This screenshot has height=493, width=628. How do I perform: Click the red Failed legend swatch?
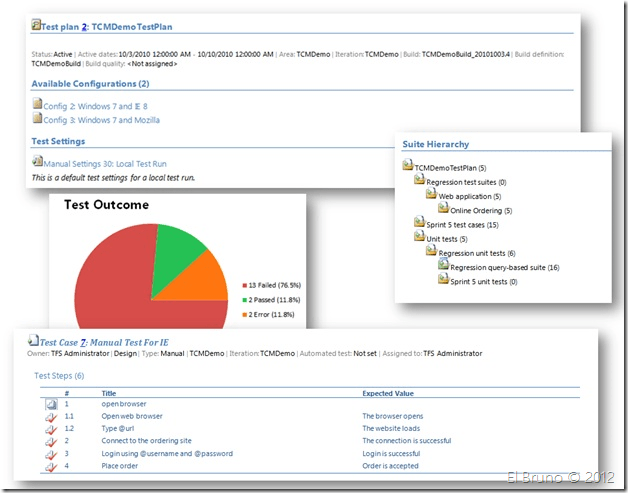[245, 283]
